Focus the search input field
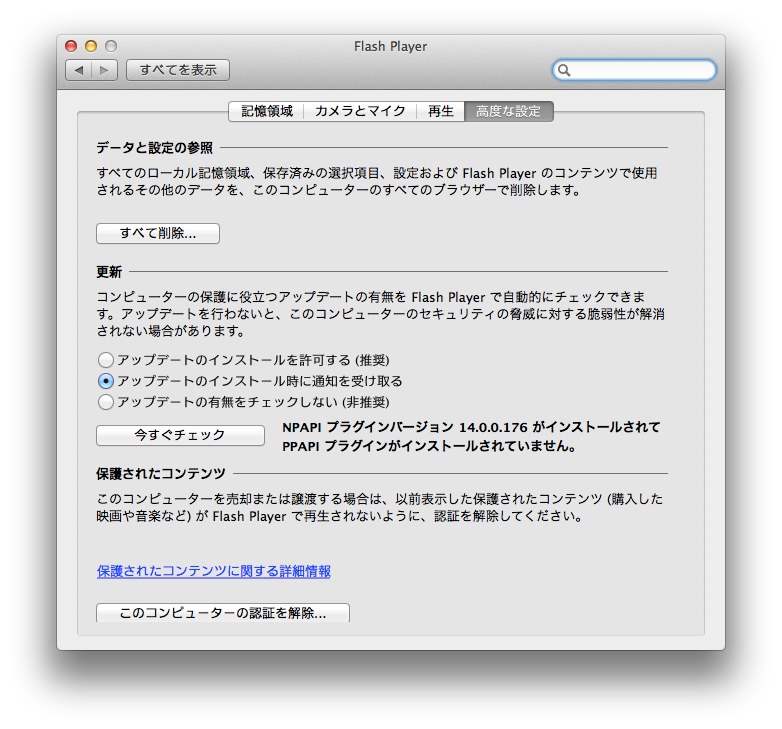Screen dimensions: 782x729 coord(634,70)
